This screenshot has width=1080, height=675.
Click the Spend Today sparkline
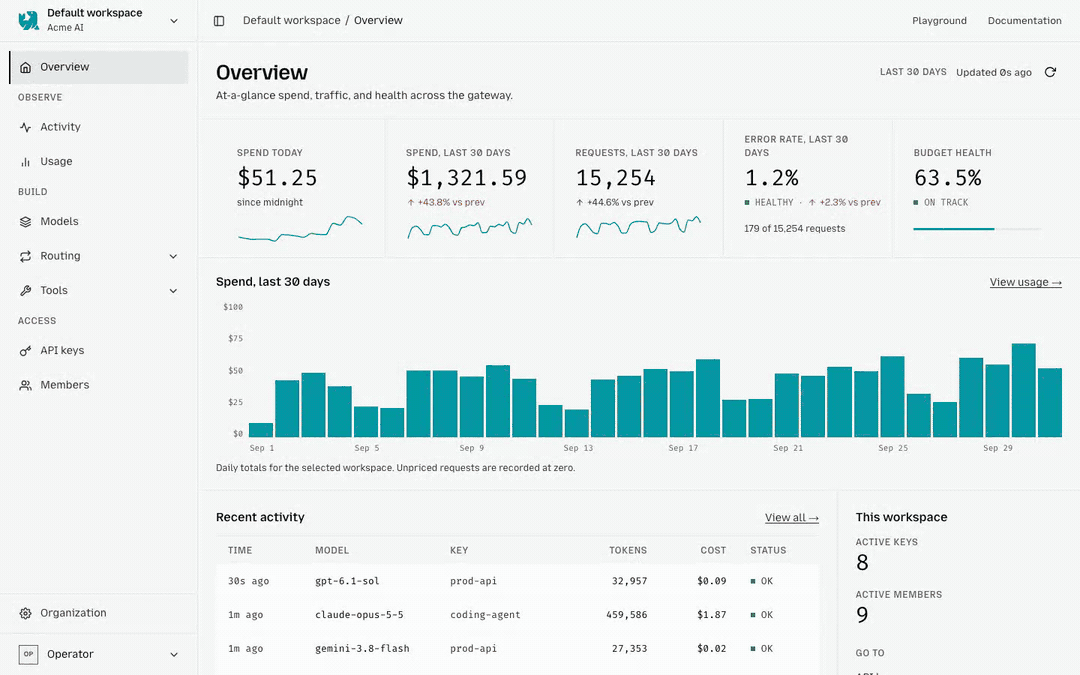click(x=300, y=229)
